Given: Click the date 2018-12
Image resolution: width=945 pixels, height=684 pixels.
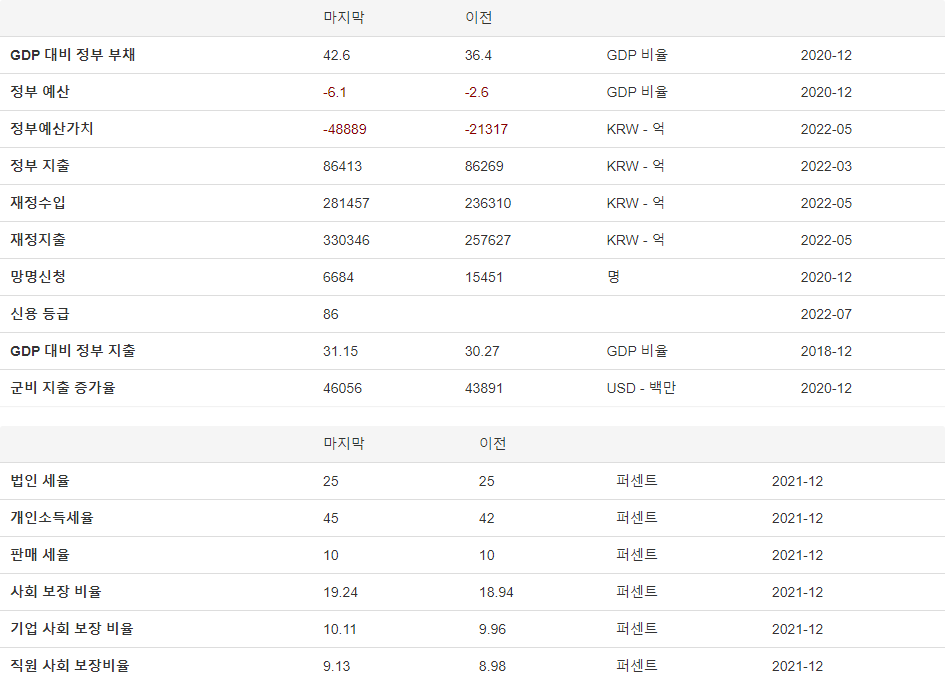Looking at the screenshot, I should click(826, 351).
